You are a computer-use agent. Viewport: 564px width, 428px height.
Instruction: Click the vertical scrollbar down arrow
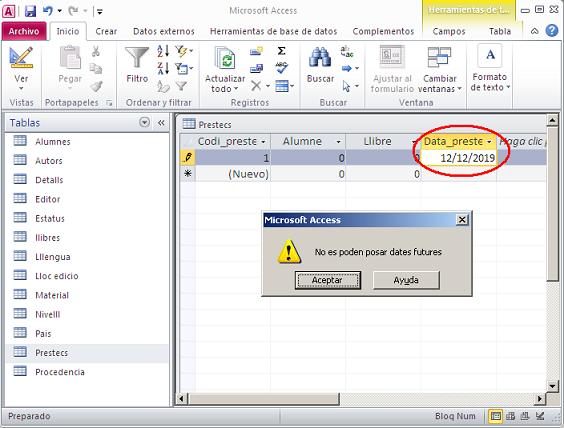[x=552, y=386]
